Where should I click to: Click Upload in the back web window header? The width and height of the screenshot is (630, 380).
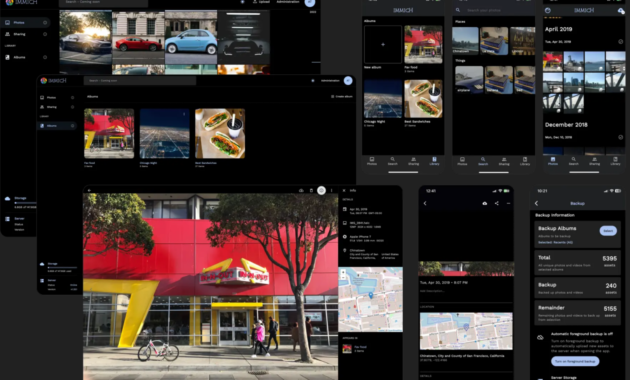[261, 2]
